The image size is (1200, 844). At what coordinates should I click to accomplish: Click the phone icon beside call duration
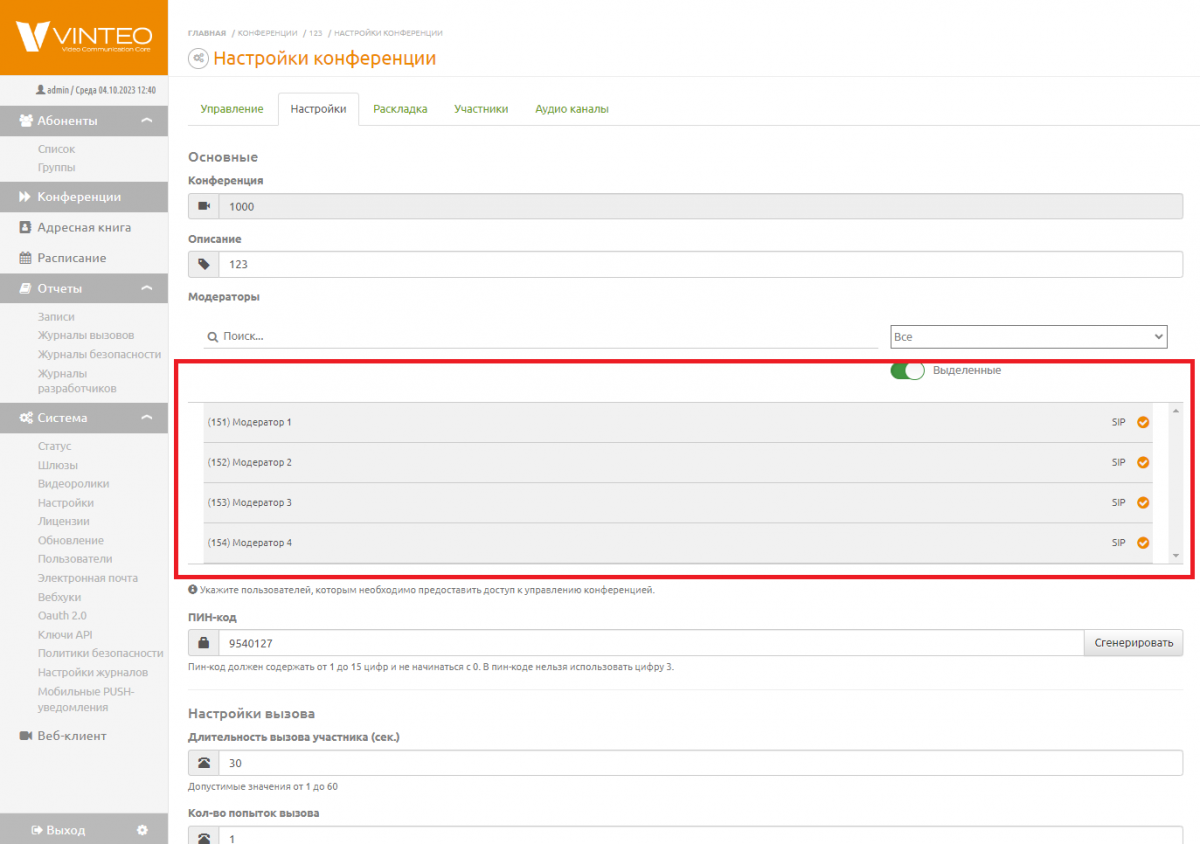(x=204, y=763)
